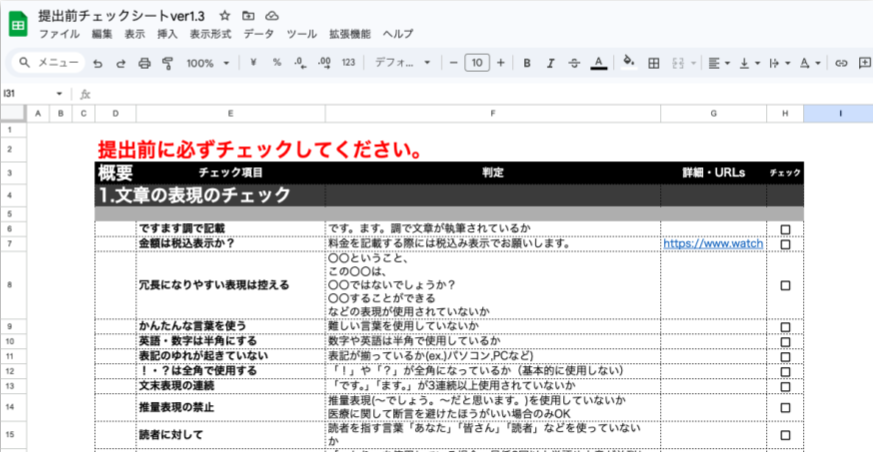Open the データ menu

pyautogui.click(x=259, y=34)
